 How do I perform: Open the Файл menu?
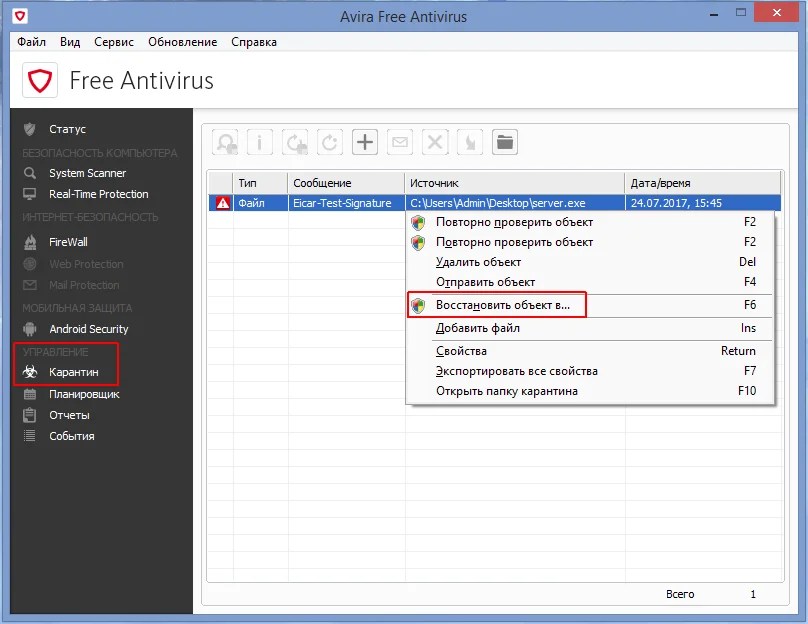click(31, 42)
